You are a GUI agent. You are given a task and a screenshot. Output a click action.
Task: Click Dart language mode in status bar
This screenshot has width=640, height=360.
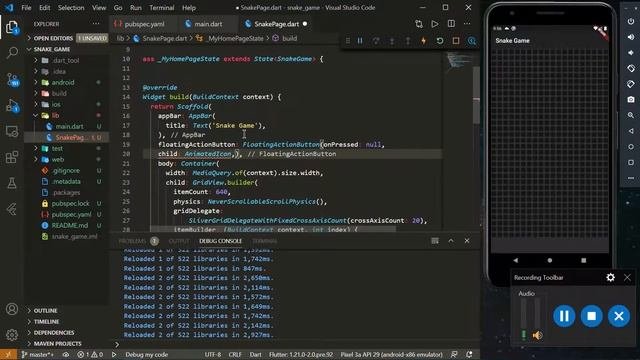click(256, 354)
